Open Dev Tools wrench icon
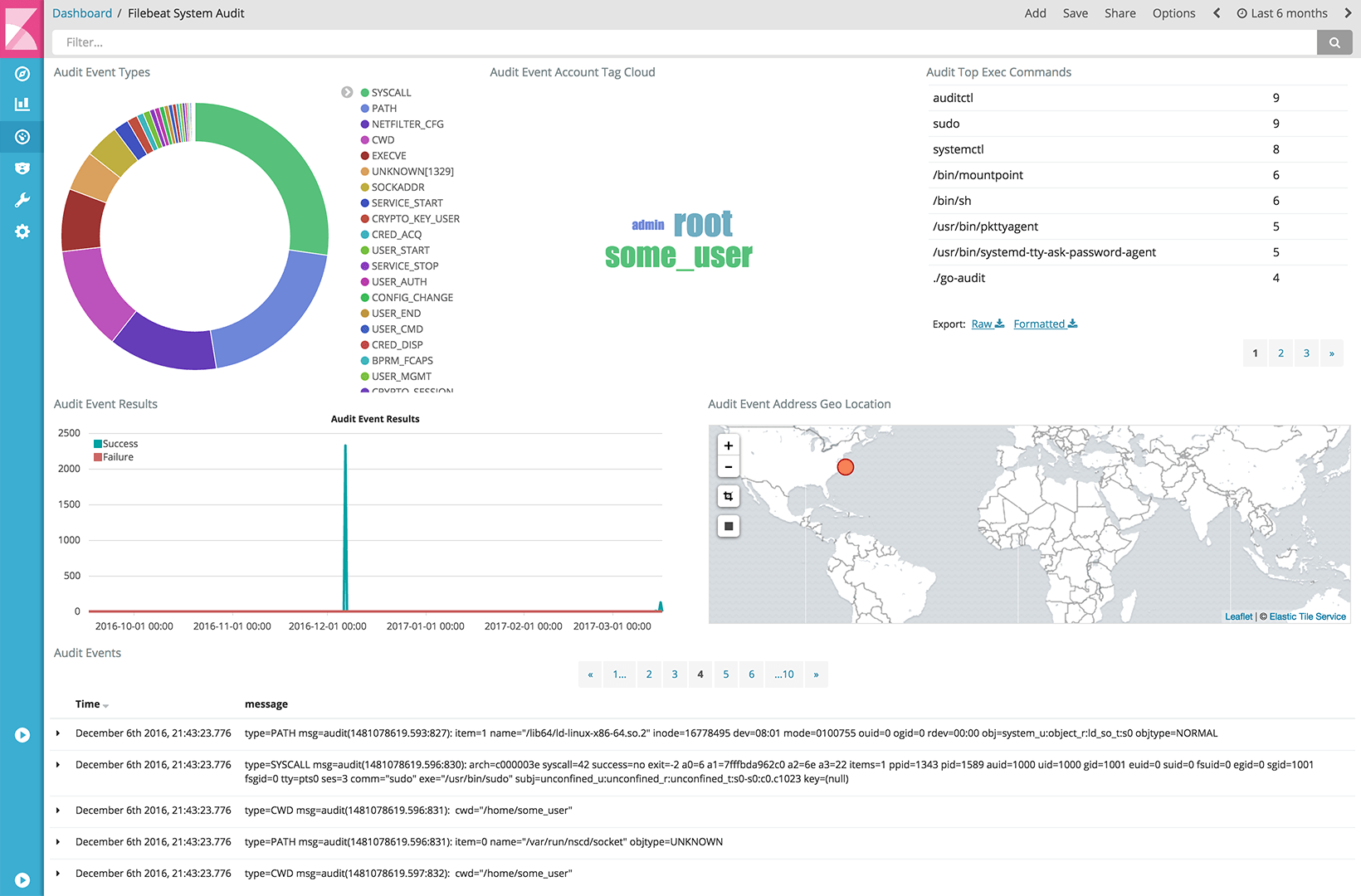This screenshot has width=1361, height=896. [22, 199]
